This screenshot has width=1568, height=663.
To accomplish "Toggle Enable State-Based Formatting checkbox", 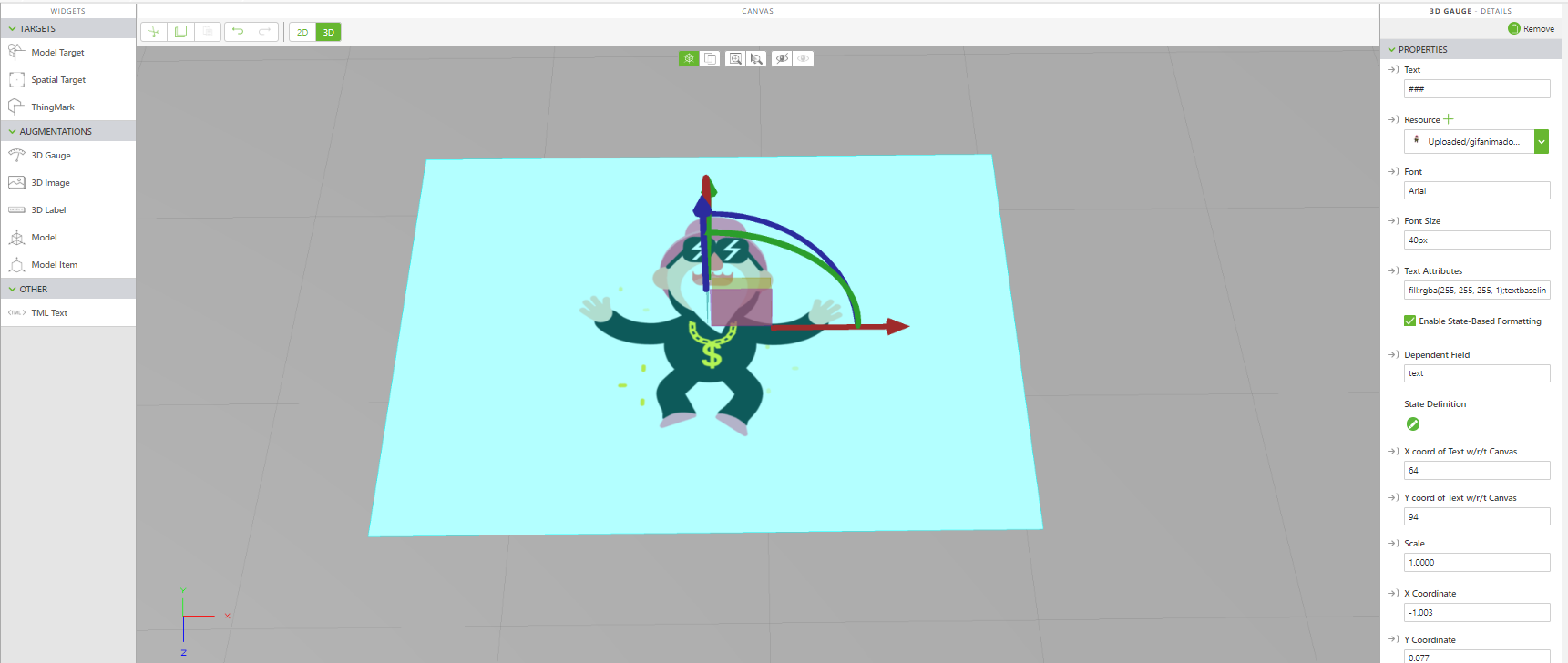I will [x=1409, y=321].
